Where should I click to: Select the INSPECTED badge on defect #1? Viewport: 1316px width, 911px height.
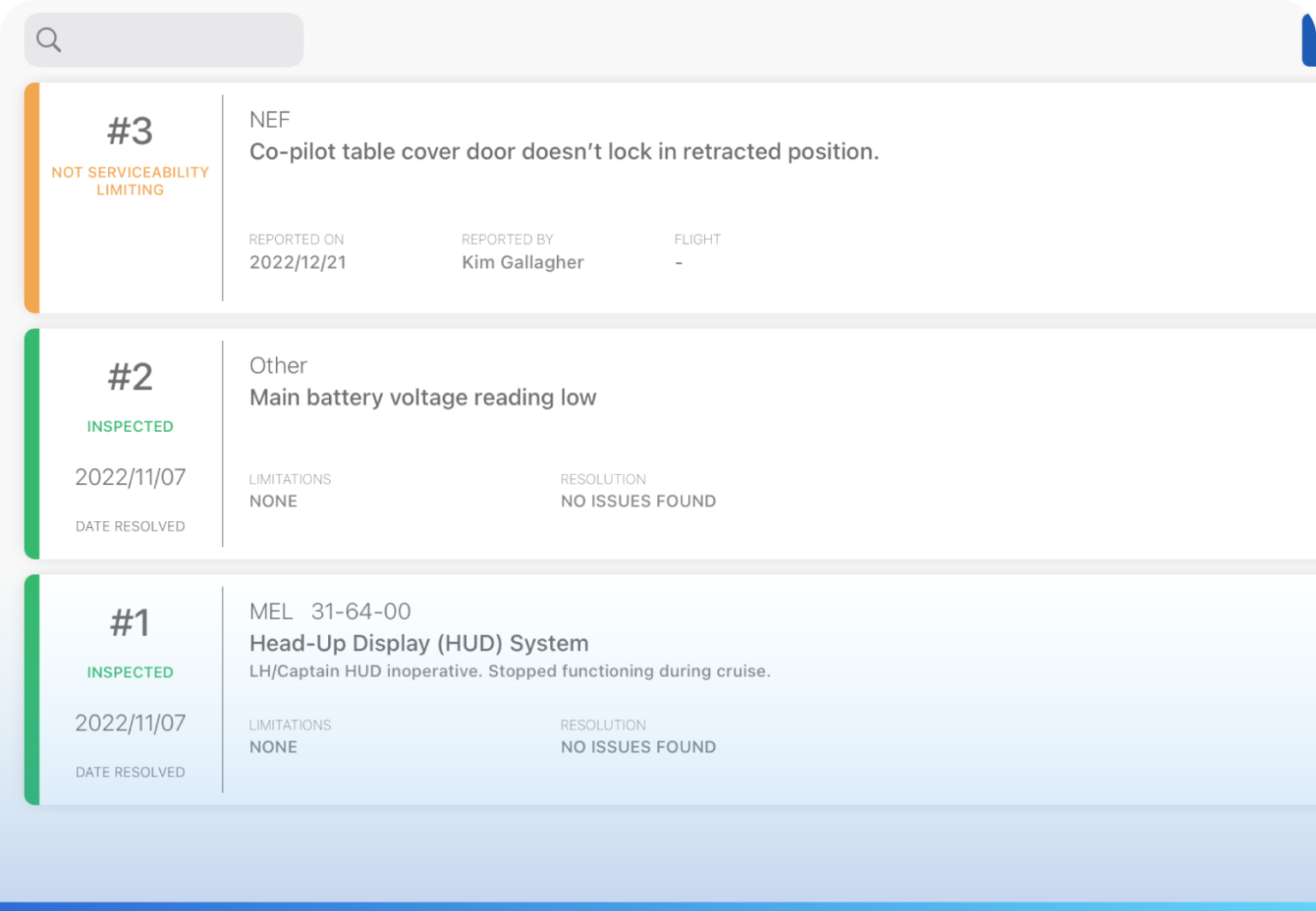pos(129,672)
